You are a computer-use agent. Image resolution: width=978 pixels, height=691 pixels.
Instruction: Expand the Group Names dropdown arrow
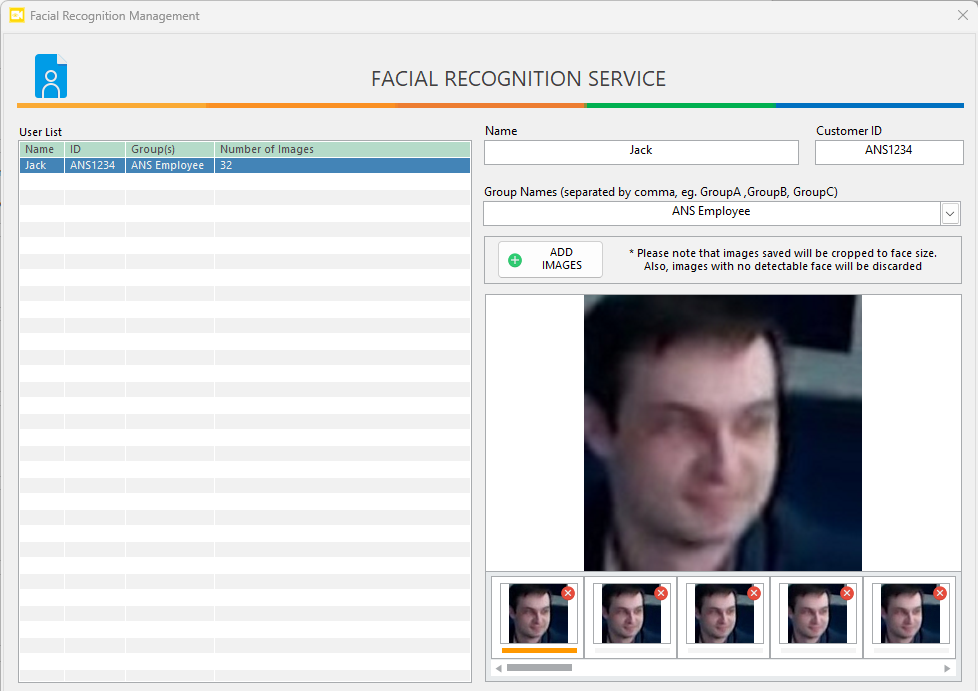tap(950, 213)
